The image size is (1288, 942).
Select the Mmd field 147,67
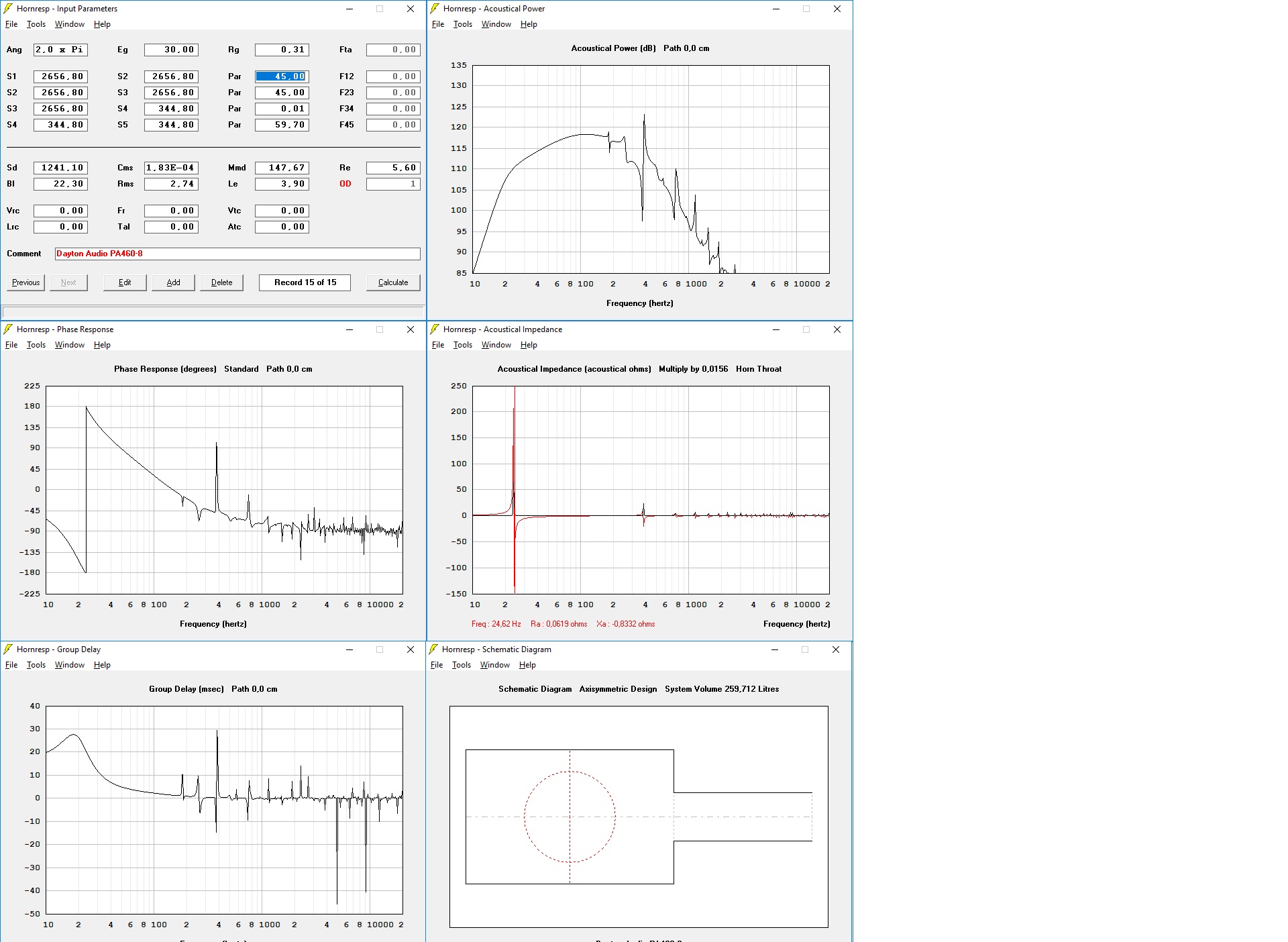point(282,168)
